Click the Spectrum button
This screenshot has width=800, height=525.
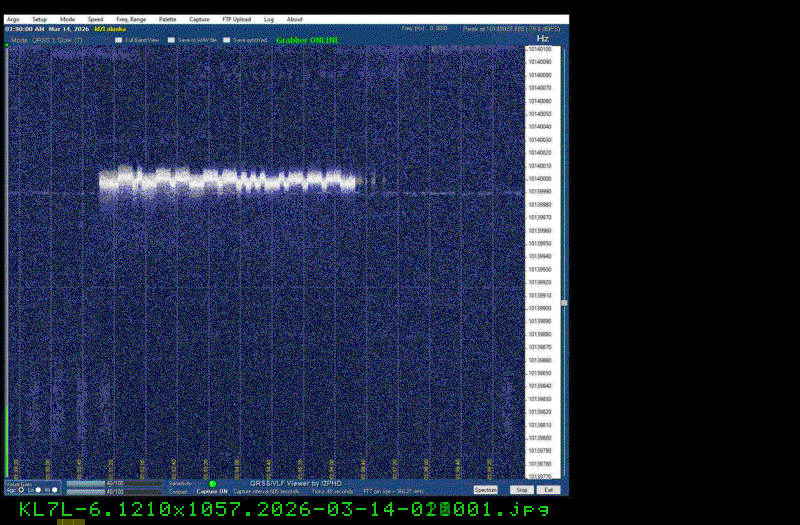point(486,490)
